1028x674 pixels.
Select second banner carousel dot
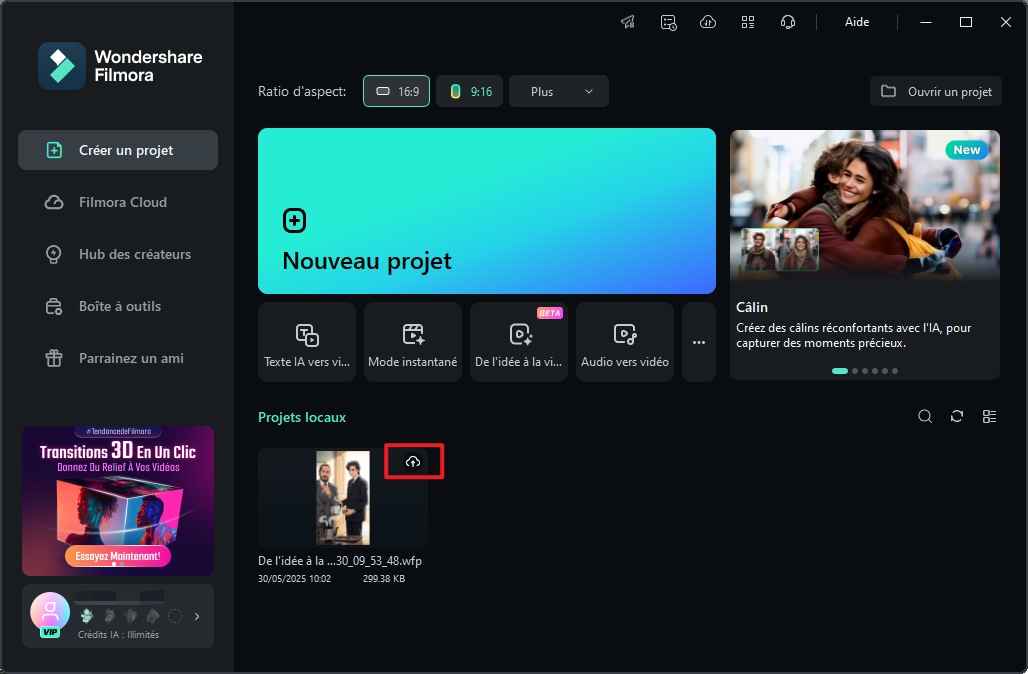tap(855, 371)
